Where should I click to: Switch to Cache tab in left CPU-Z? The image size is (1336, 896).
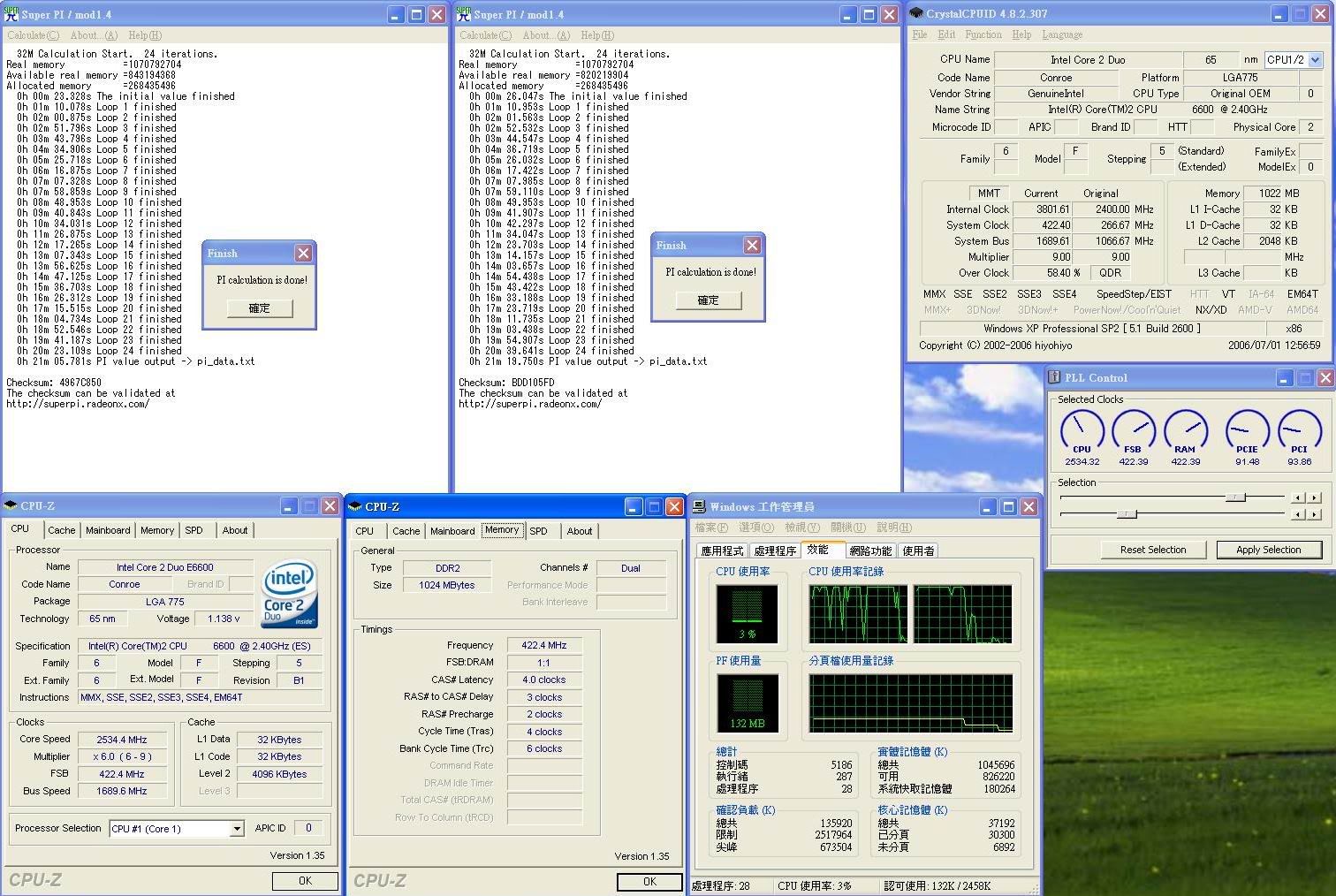[x=61, y=530]
